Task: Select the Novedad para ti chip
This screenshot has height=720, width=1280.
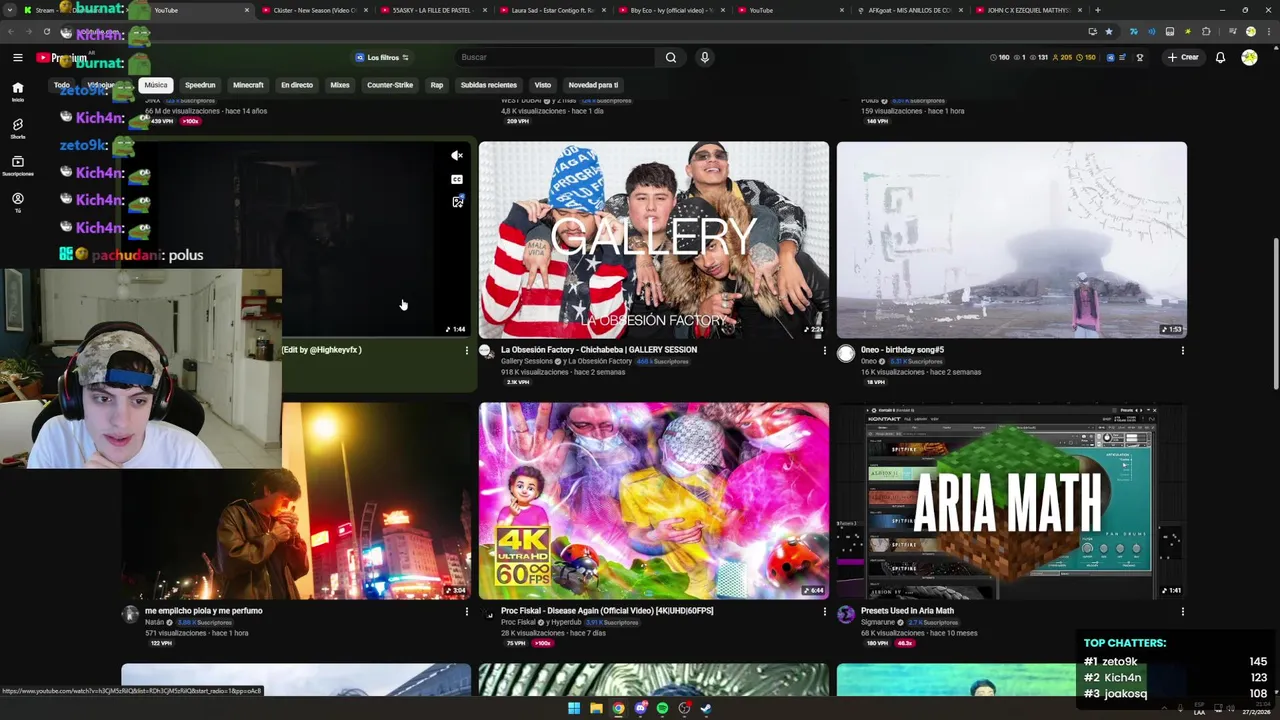Action: pos(593,85)
